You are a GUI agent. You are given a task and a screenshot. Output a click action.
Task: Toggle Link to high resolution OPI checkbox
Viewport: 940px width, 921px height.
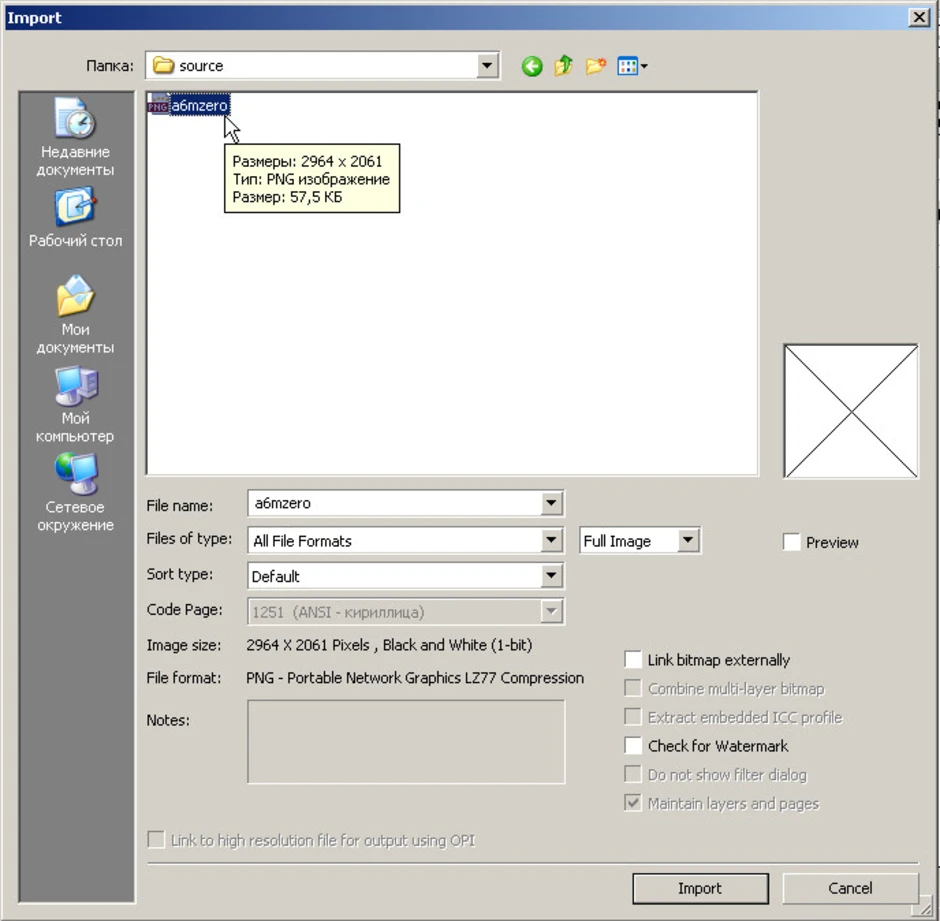pyautogui.click(x=156, y=839)
